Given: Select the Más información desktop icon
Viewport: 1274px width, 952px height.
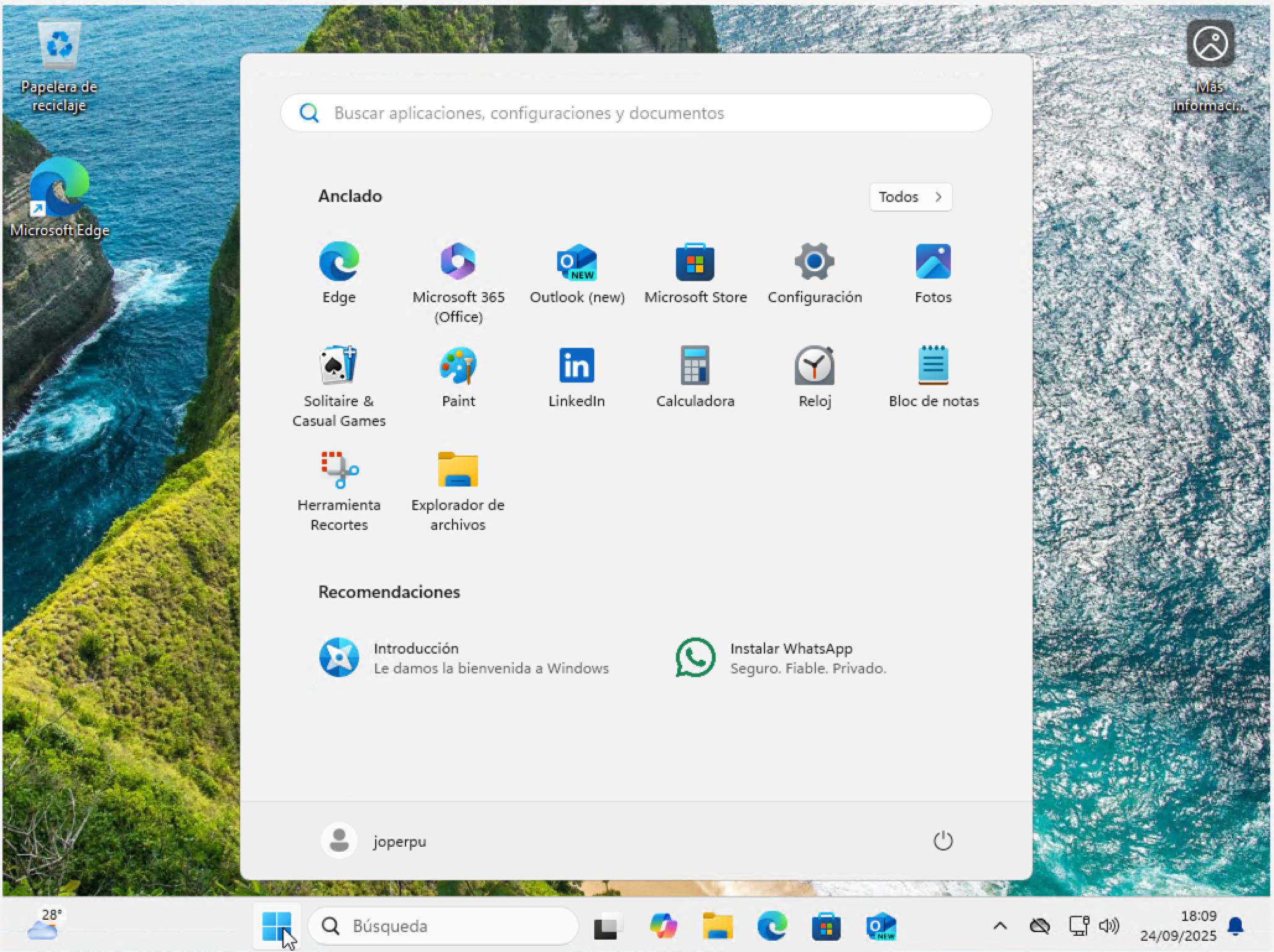Looking at the screenshot, I should tap(1210, 67).
